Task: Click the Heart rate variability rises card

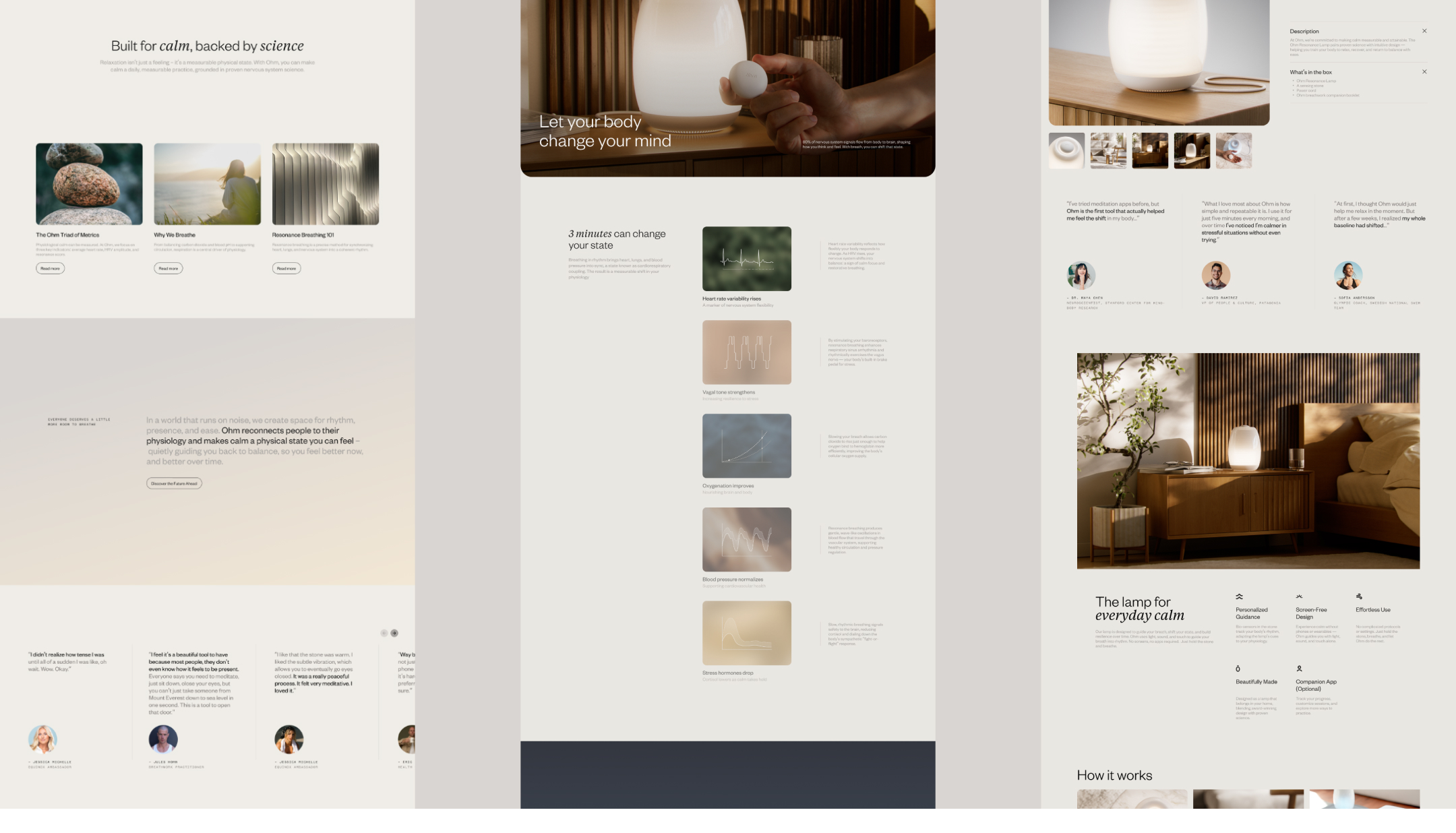Action: 746,259
